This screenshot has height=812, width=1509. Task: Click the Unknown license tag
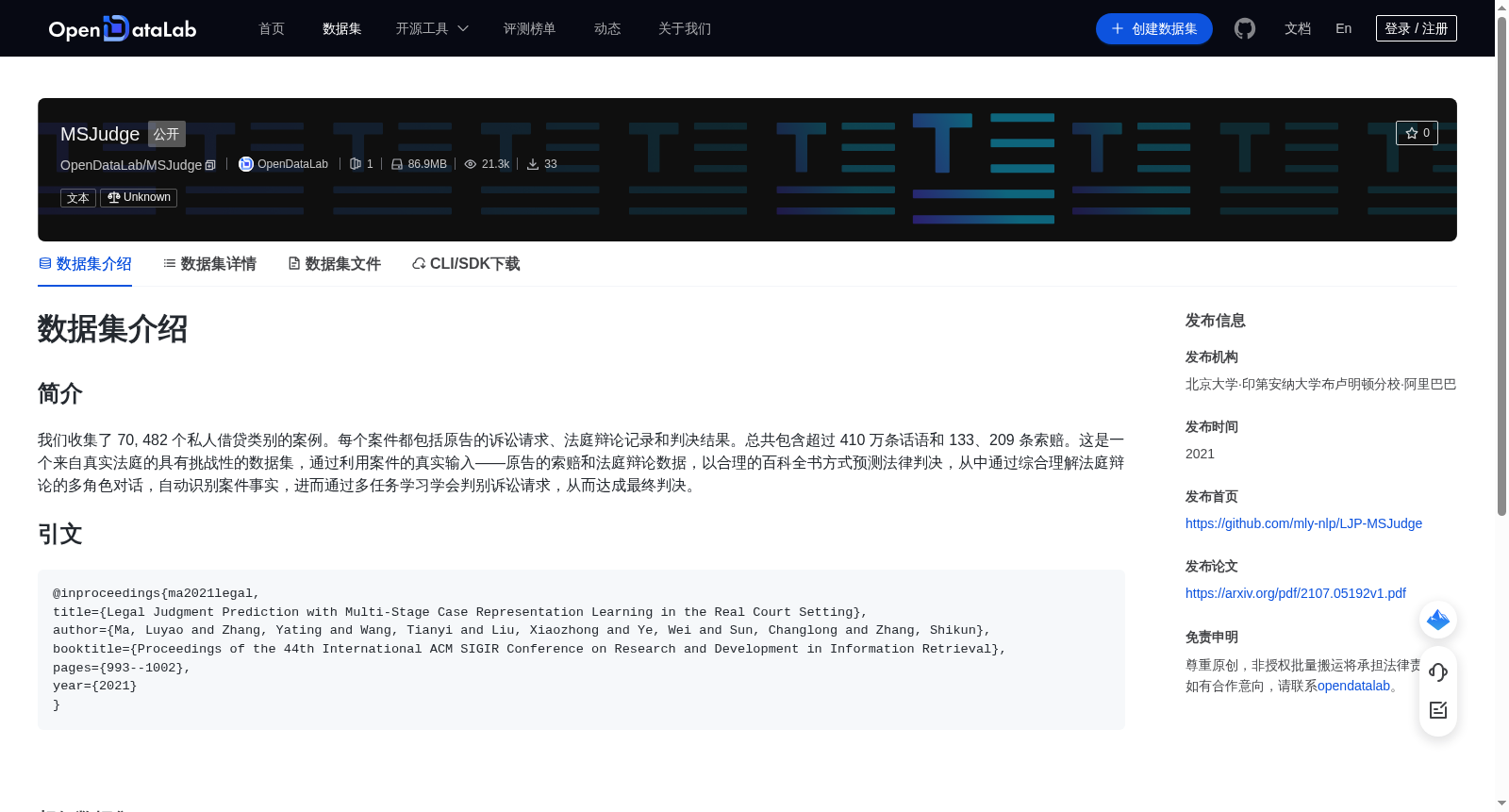[139, 197]
